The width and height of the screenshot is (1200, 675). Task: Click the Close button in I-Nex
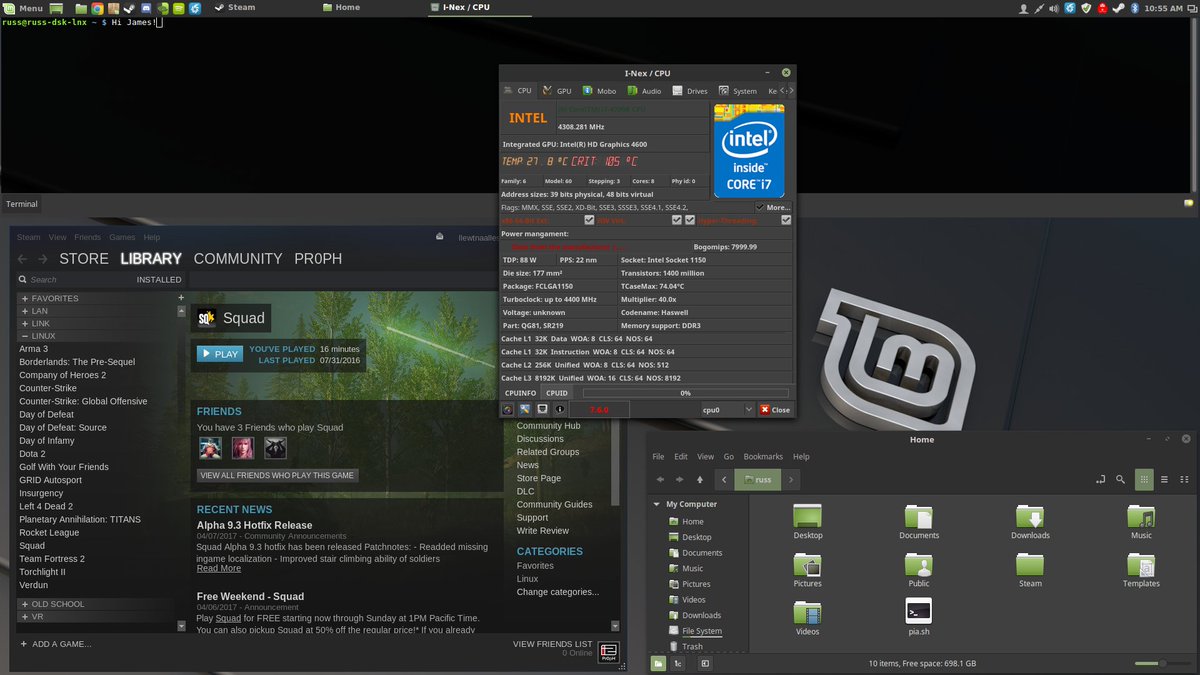pos(774,409)
